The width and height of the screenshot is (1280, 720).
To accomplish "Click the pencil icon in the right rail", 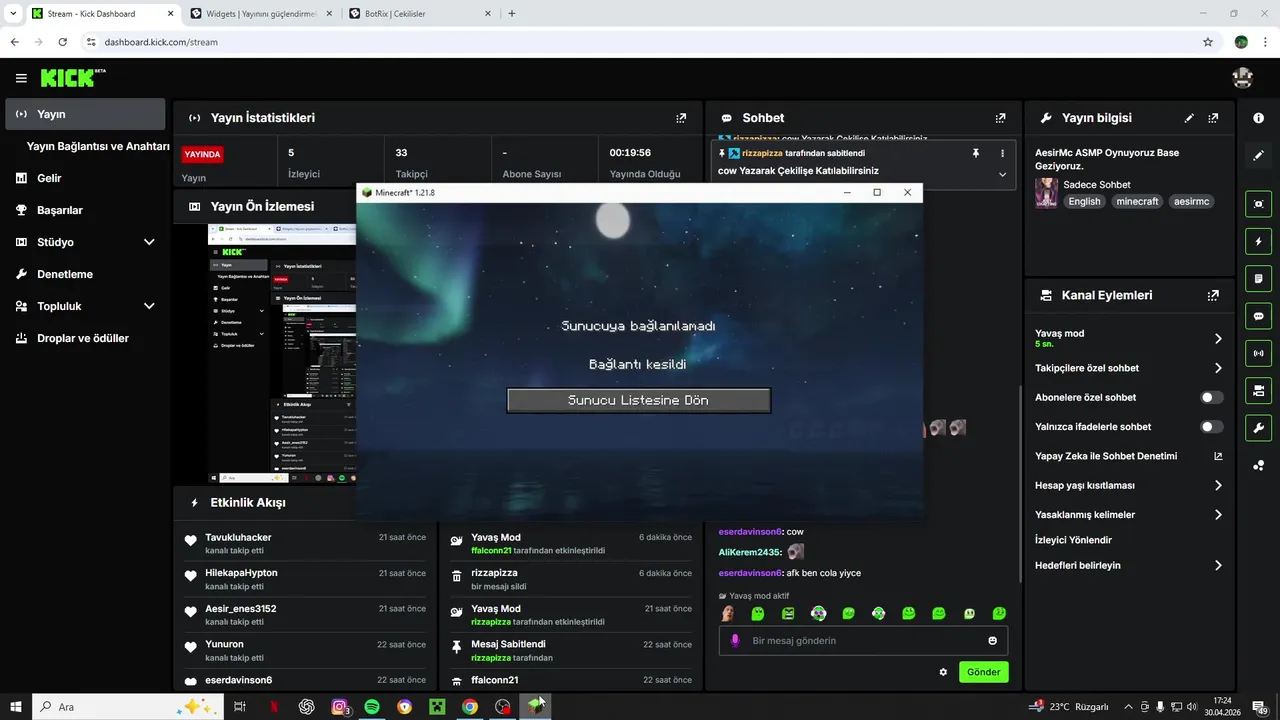I will pyautogui.click(x=1258, y=155).
